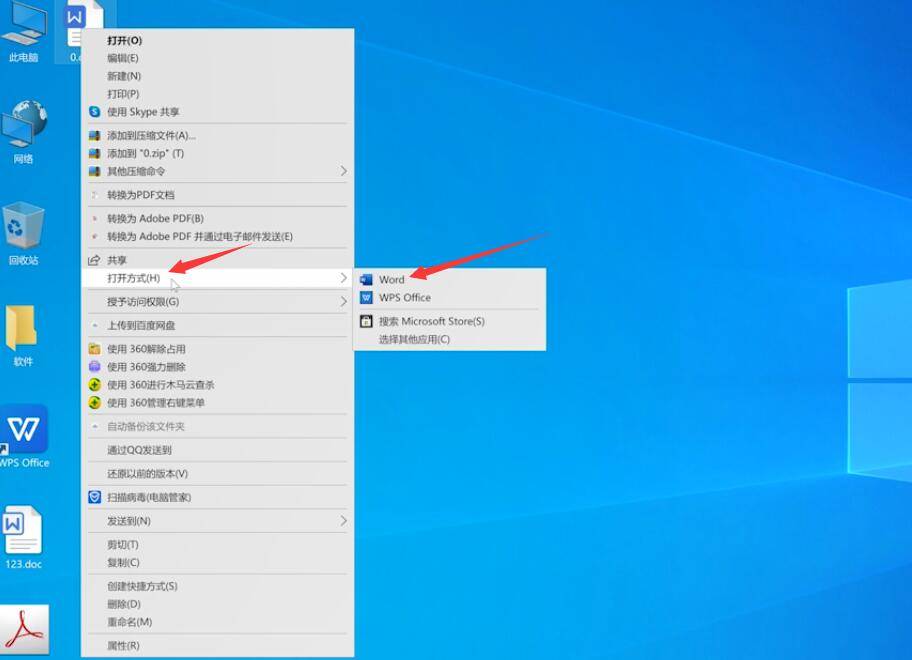Select the 网络 desktop icon

click(23, 128)
